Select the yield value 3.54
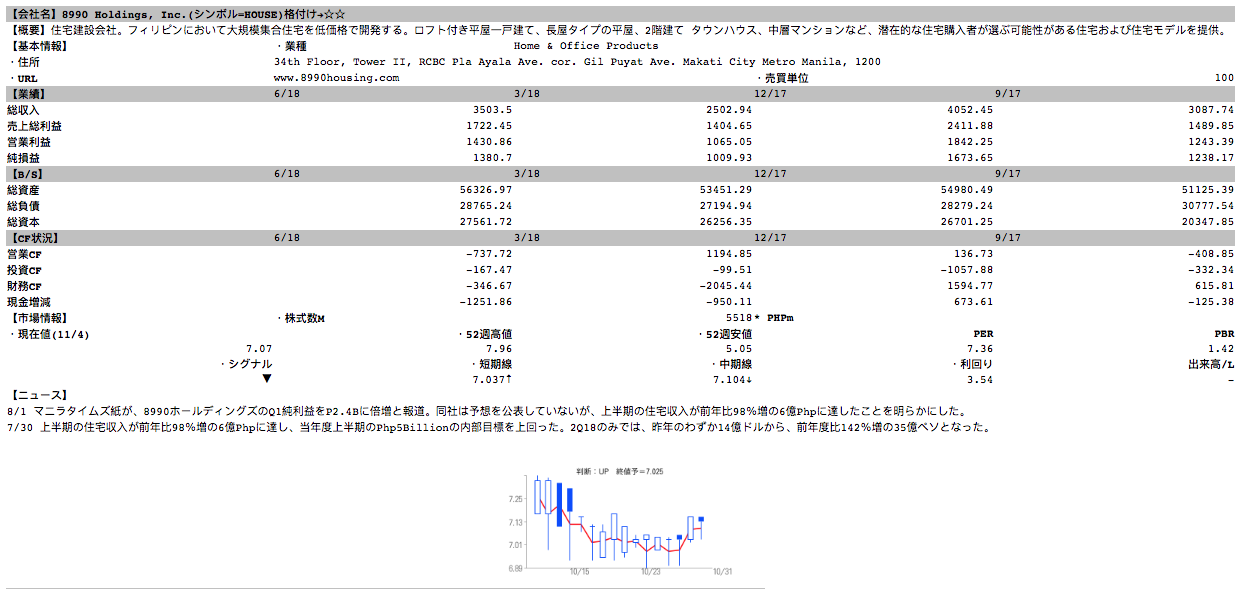Image resolution: width=1242 pixels, height=589 pixels. pyautogui.click(x=981, y=380)
